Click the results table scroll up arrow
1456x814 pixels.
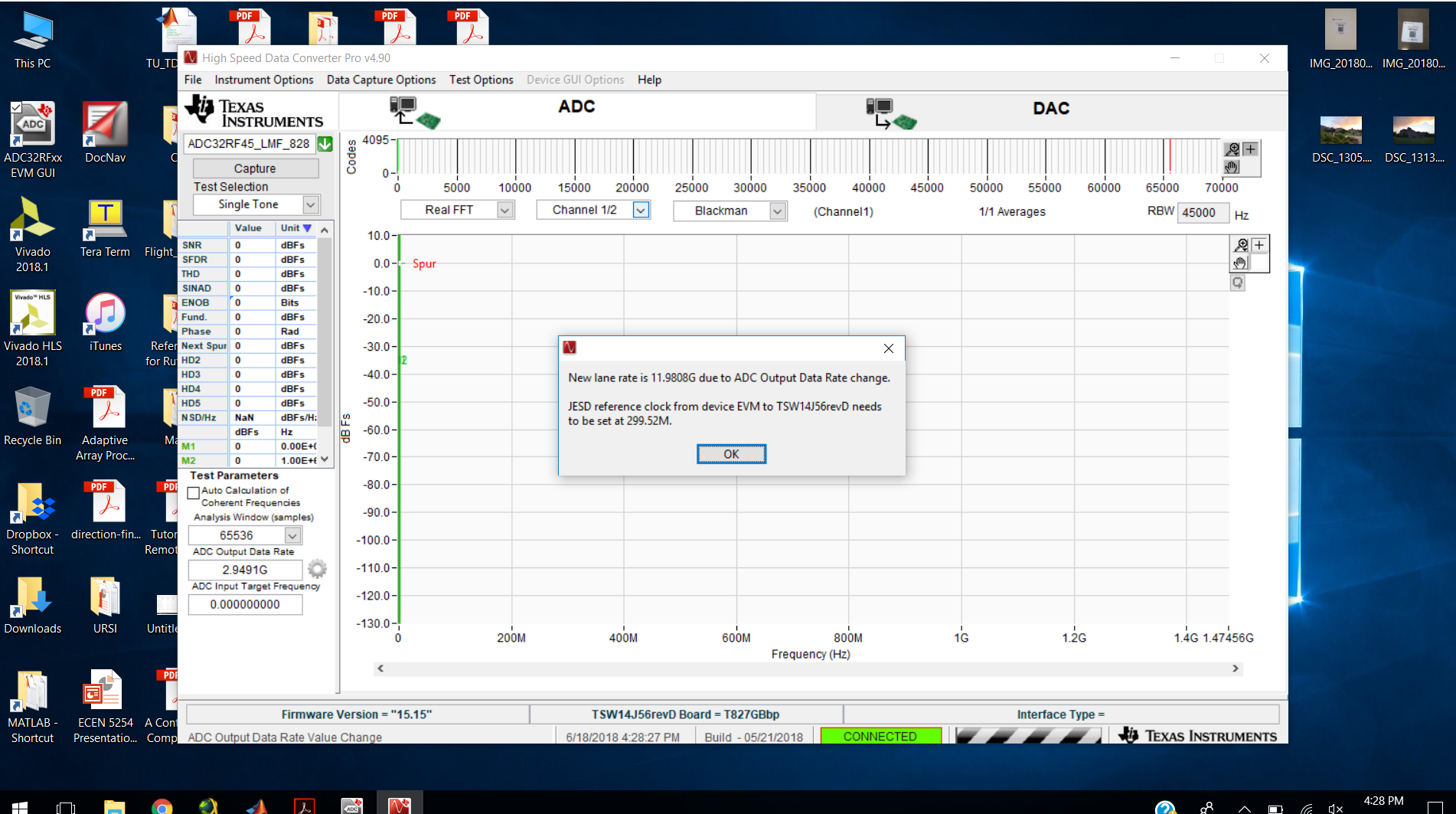pos(325,230)
